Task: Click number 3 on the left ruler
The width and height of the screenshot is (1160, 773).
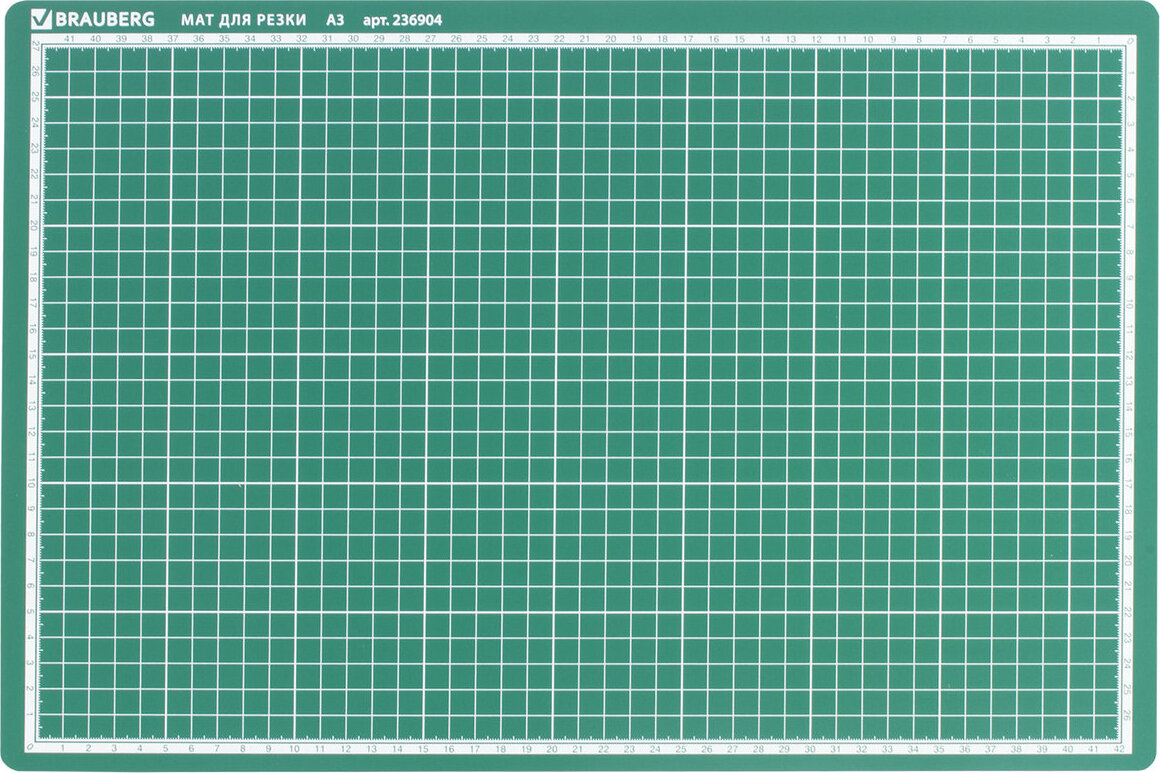Action: click(33, 663)
